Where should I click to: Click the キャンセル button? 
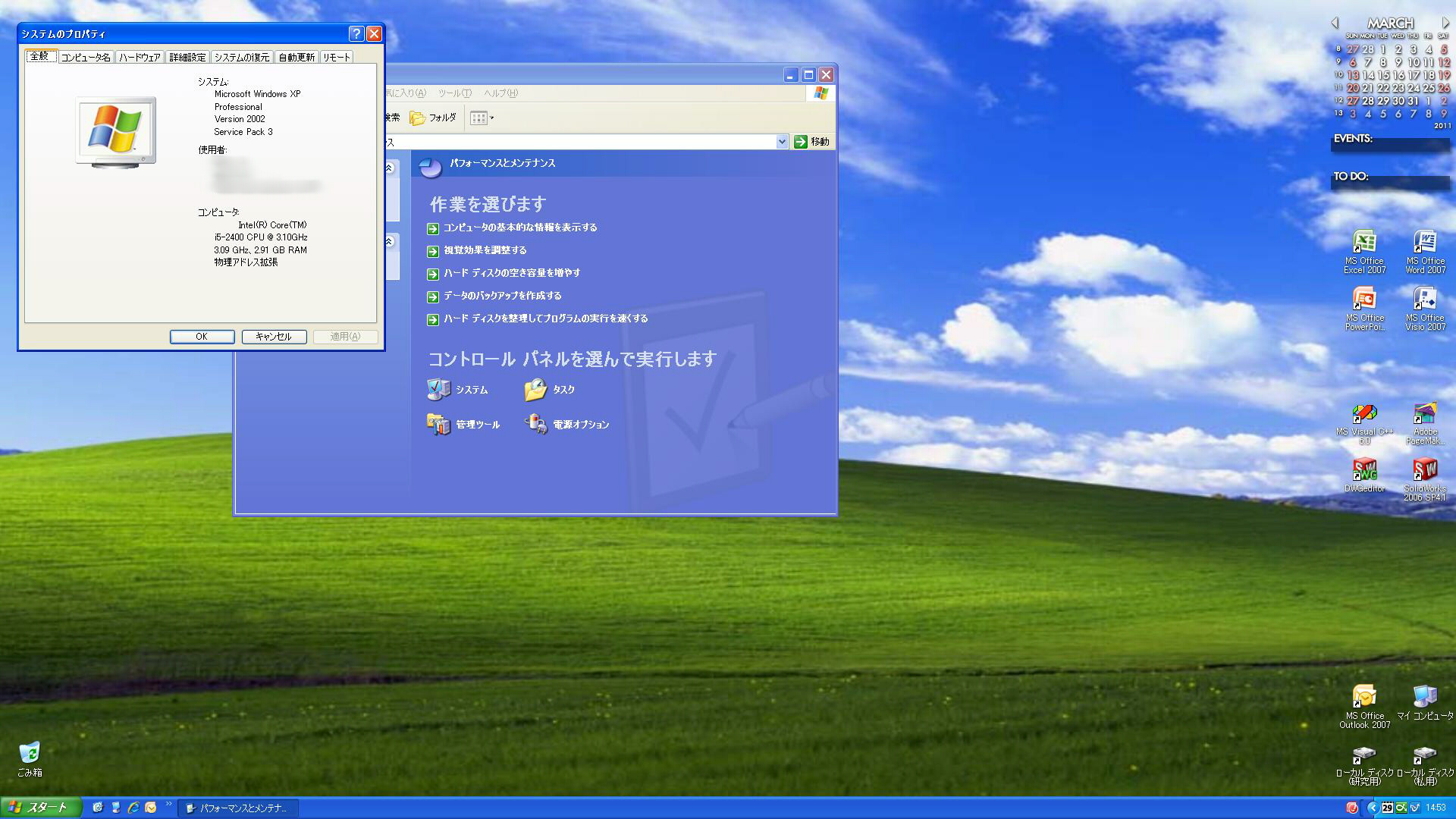[274, 337]
